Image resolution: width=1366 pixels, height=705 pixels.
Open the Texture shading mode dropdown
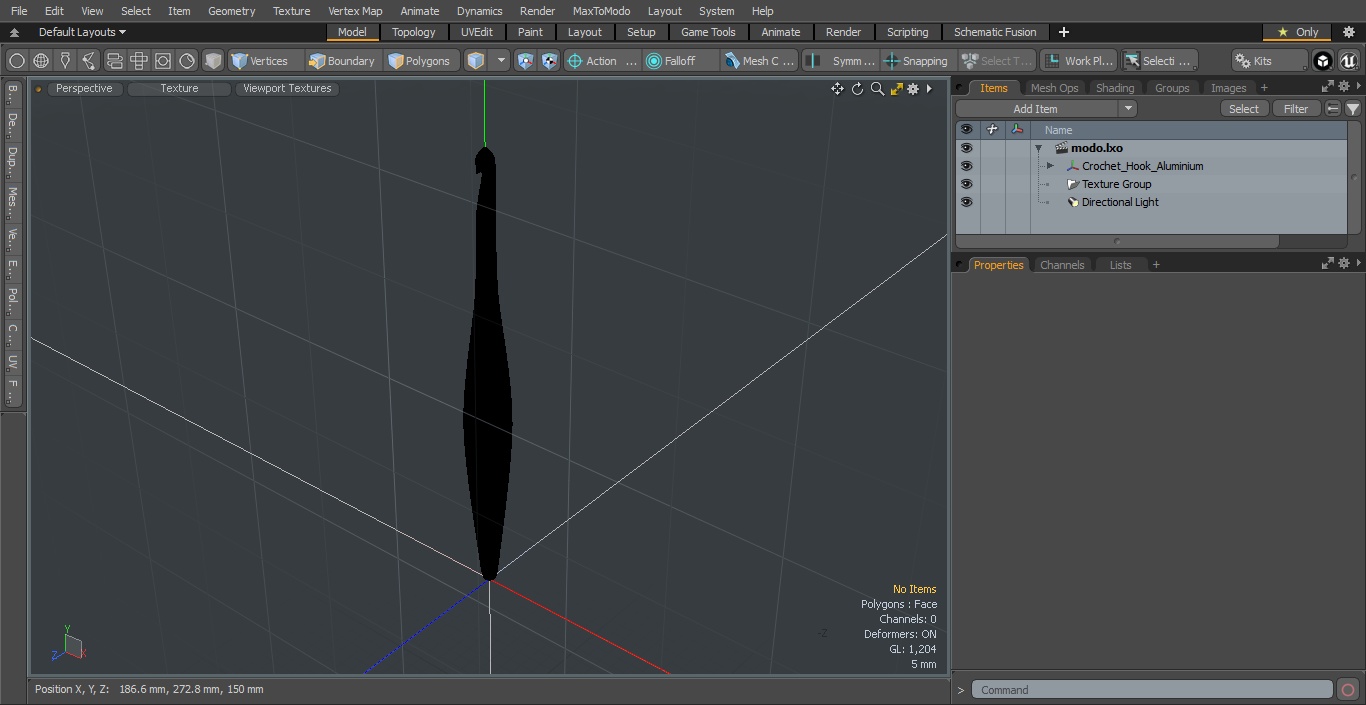179,88
